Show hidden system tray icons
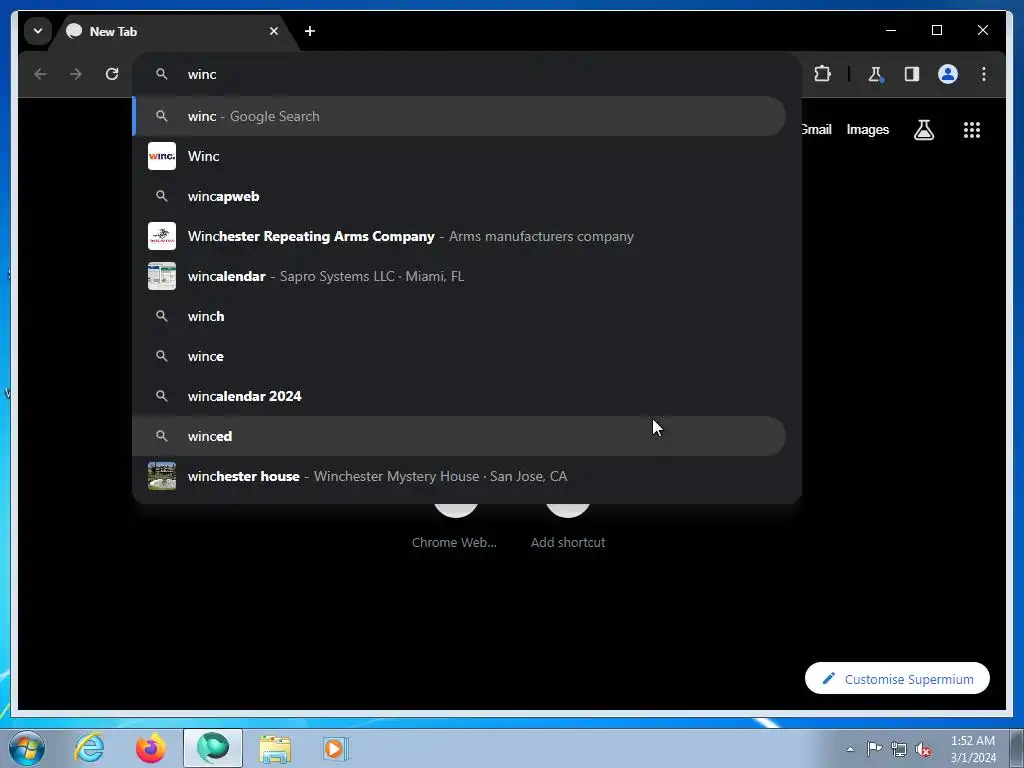 pos(850,749)
